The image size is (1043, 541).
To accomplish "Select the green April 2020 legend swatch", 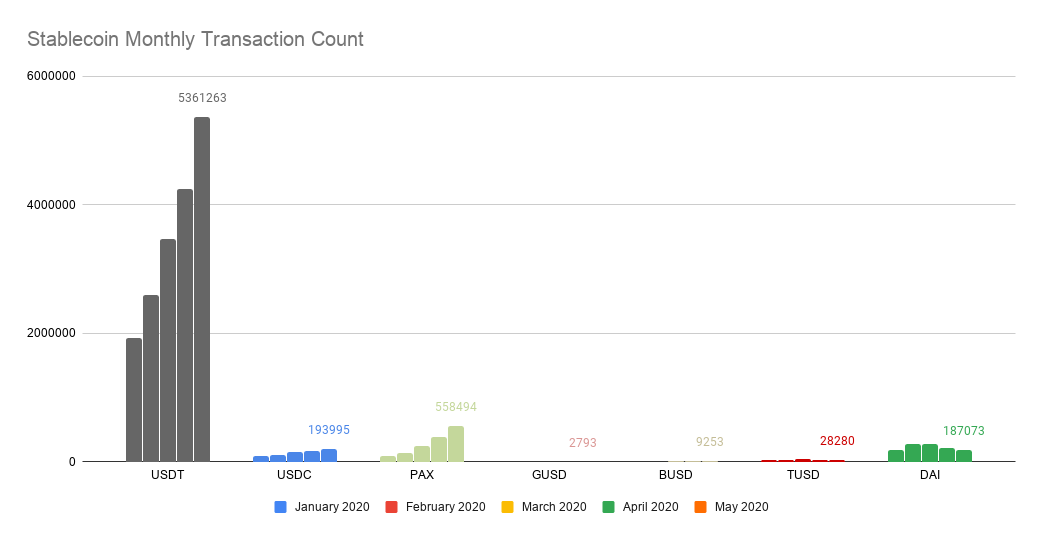I will [608, 507].
